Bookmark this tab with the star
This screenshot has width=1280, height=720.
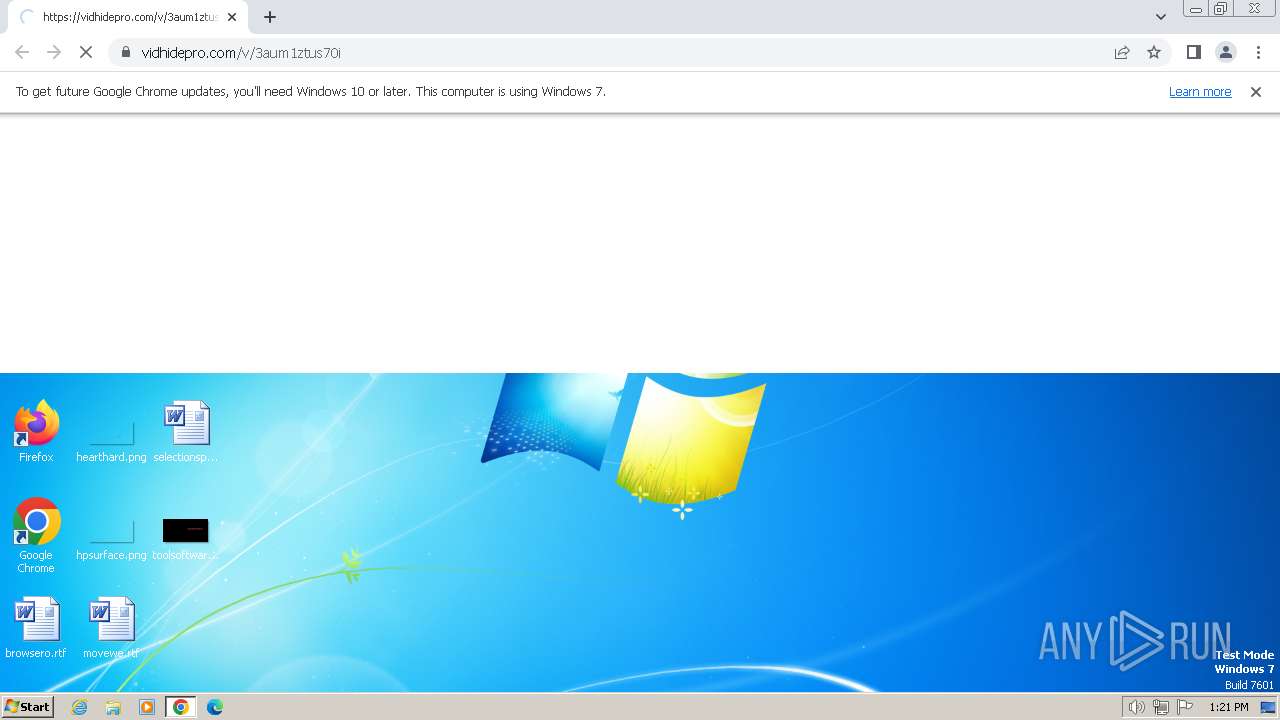(x=1154, y=52)
